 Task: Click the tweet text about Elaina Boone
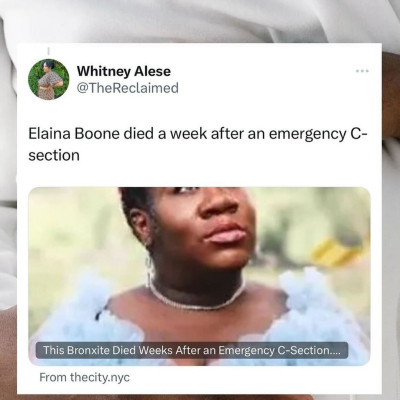click(198, 144)
